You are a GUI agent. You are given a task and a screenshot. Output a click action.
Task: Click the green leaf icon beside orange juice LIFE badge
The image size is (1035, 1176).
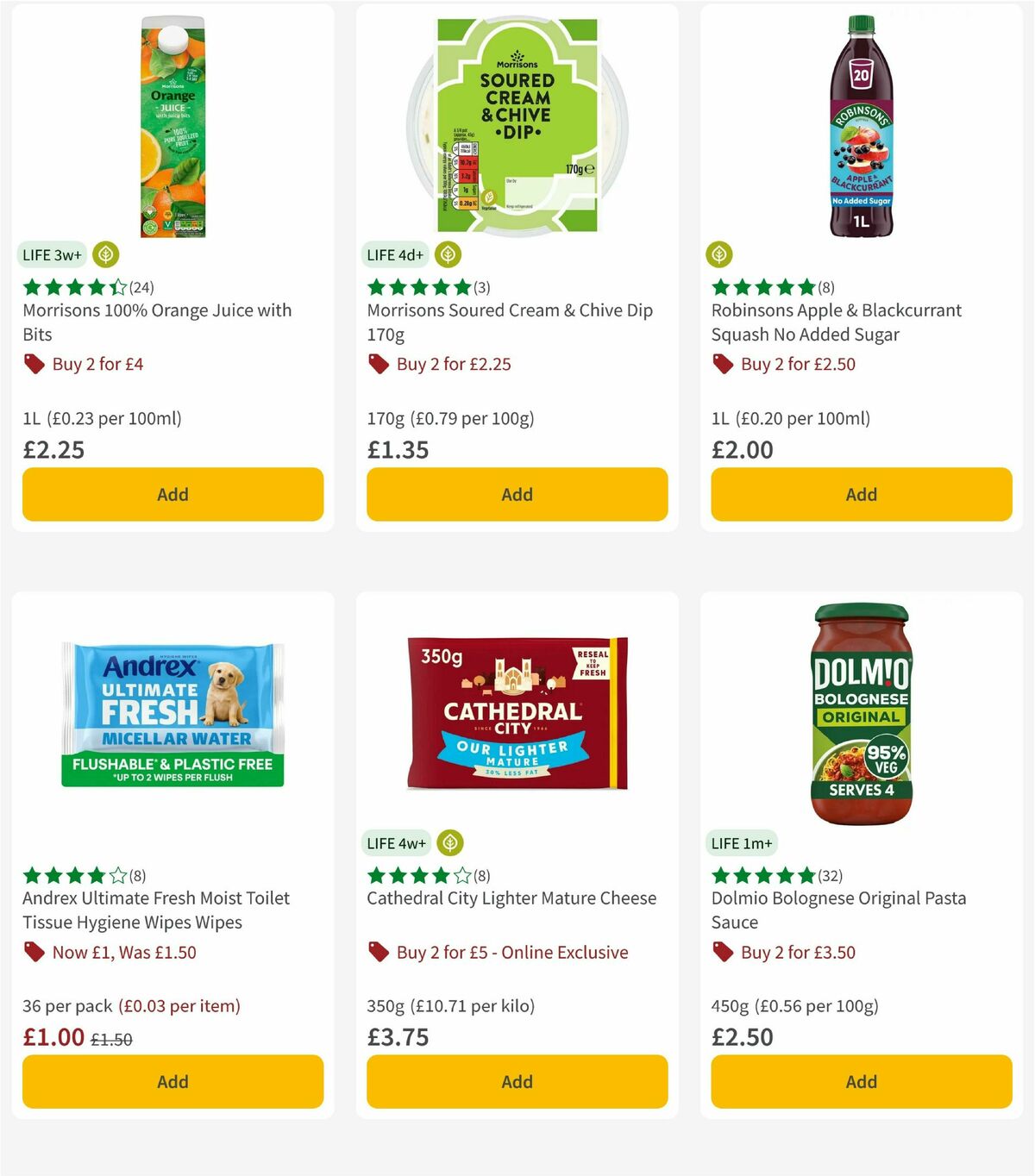tap(104, 254)
